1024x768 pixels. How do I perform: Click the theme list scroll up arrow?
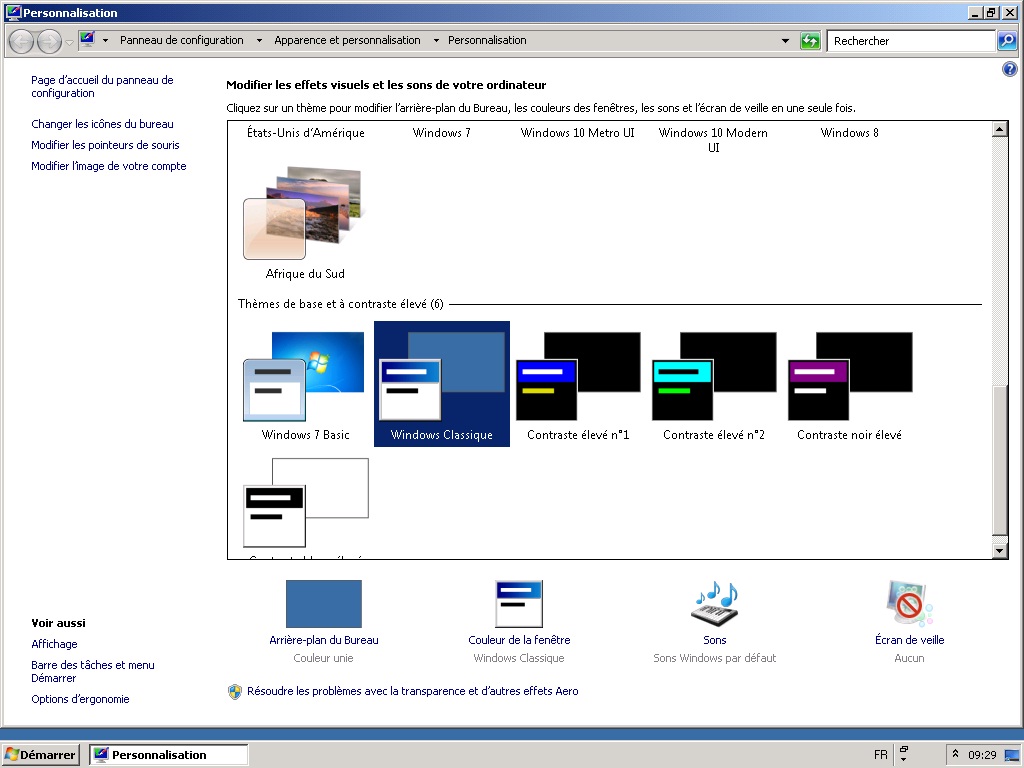[x=999, y=129]
